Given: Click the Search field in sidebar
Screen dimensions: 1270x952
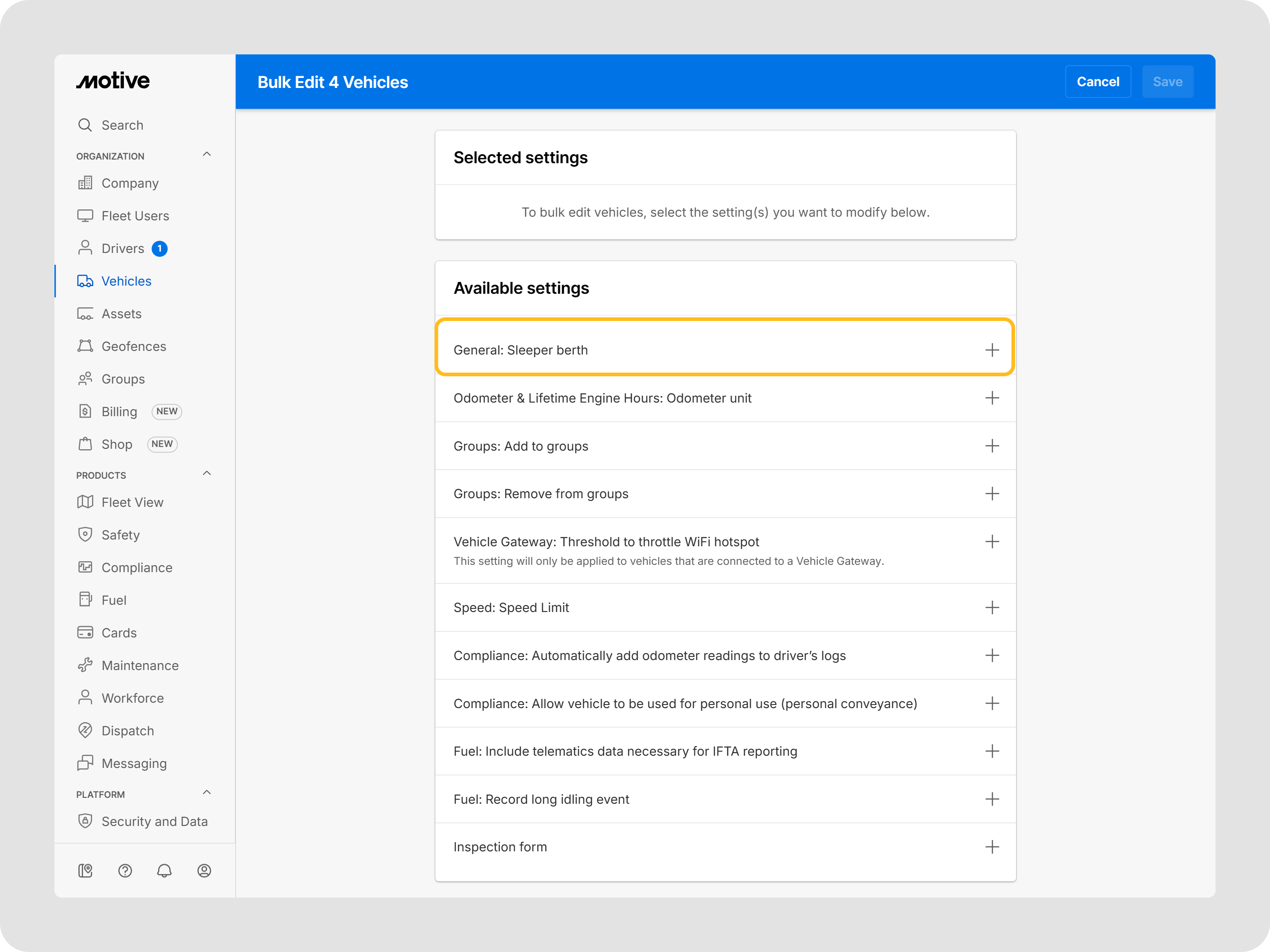Looking at the screenshot, I should pos(122,125).
